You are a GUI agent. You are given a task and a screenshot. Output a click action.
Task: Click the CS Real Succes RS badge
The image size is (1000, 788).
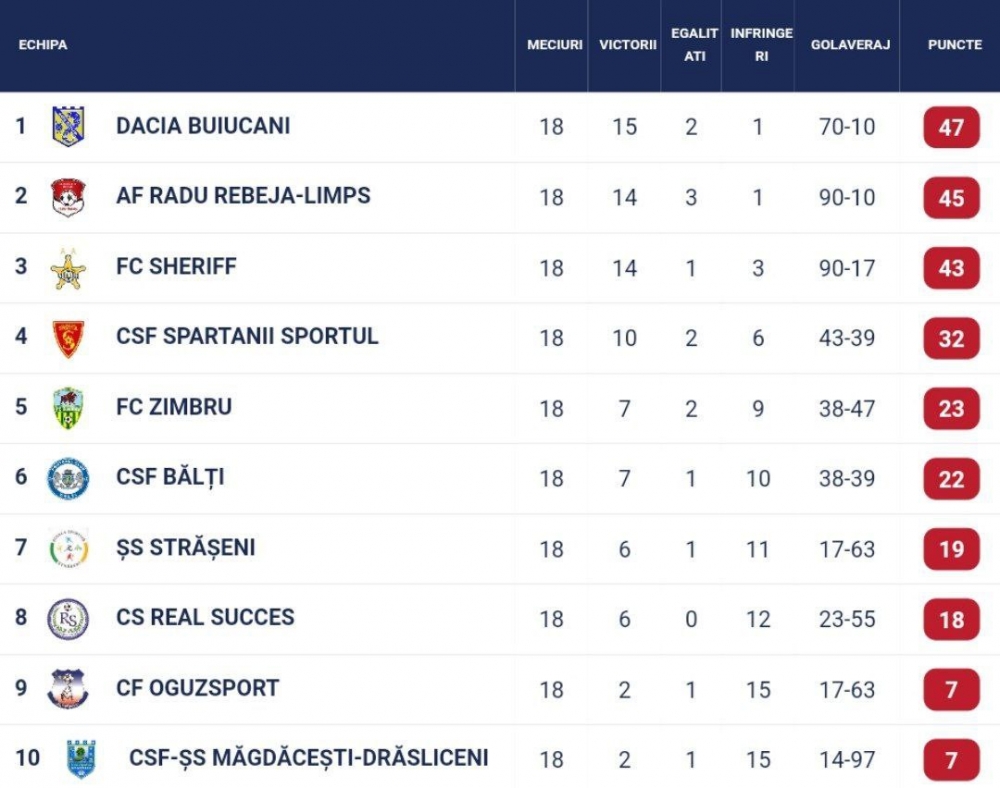tap(68, 618)
